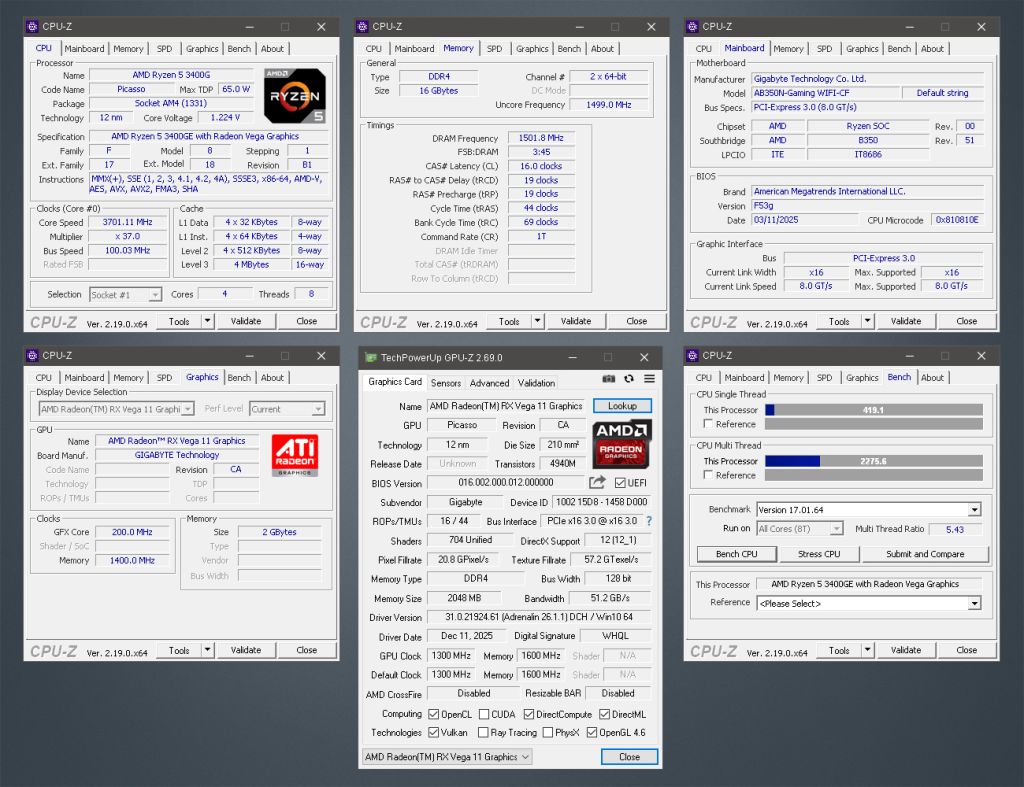Viewport: 1024px width, 787px height.
Task: Click the BIOS export arrow icon in GPU-Z
Action: (597, 483)
